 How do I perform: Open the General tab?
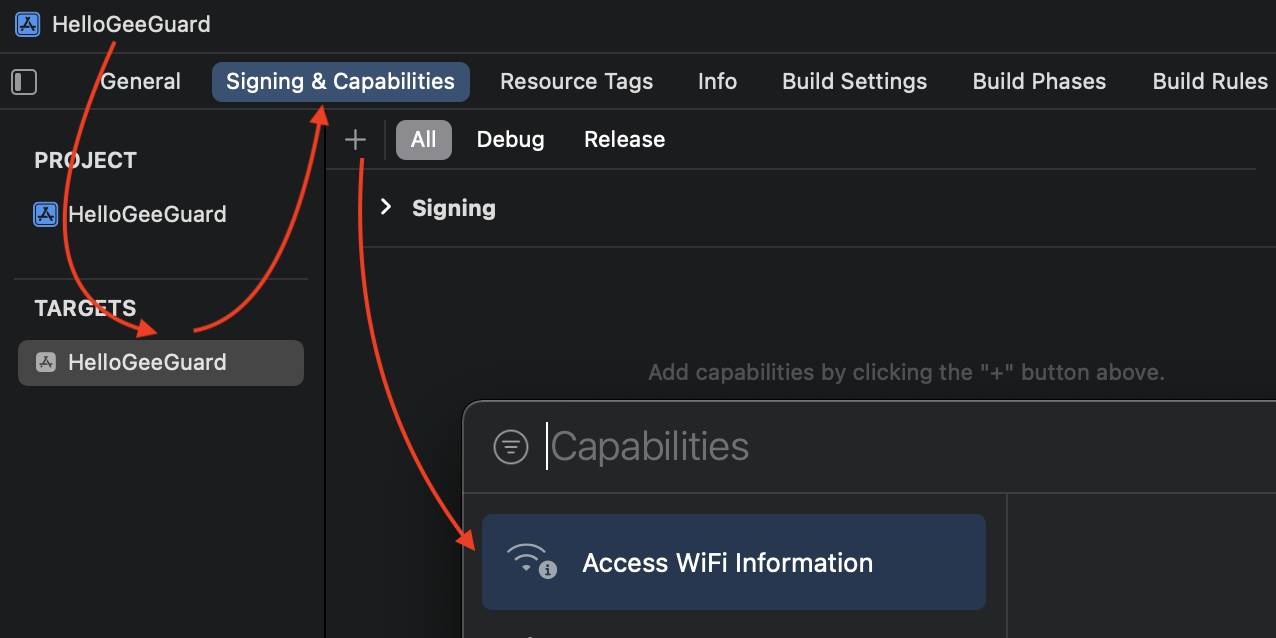pyautogui.click(x=141, y=82)
